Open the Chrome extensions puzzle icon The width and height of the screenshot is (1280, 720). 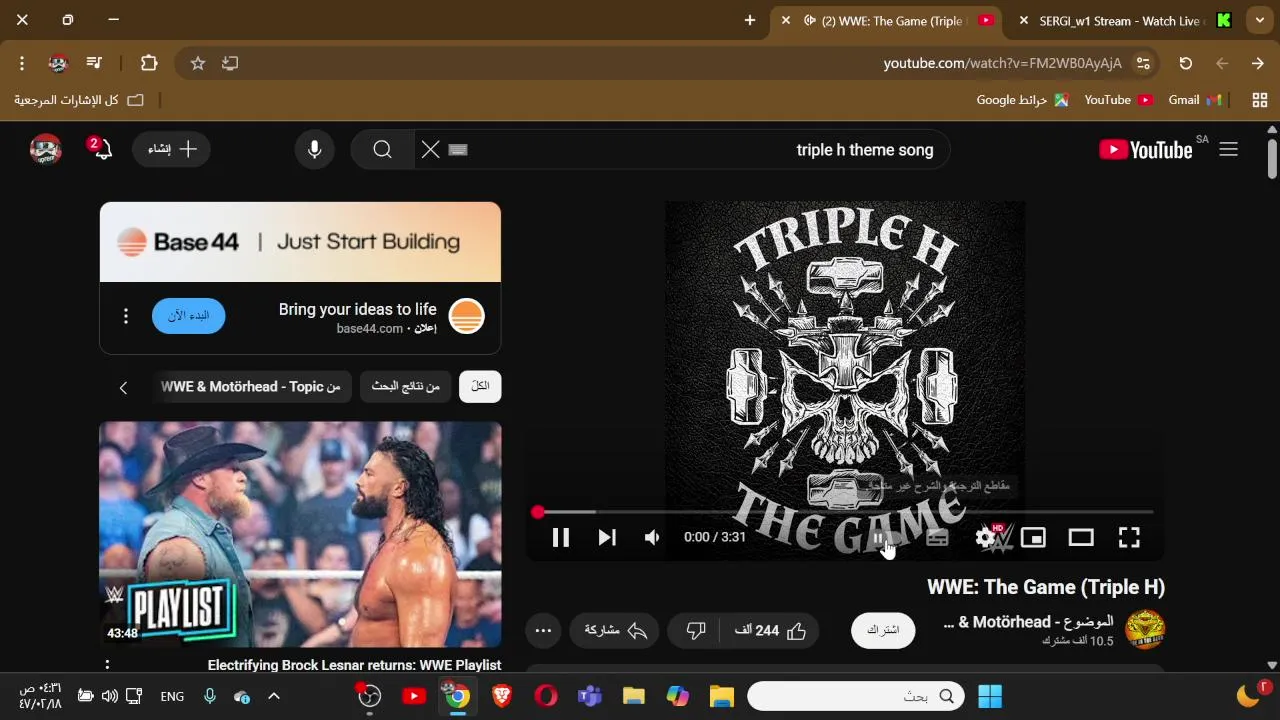[149, 63]
